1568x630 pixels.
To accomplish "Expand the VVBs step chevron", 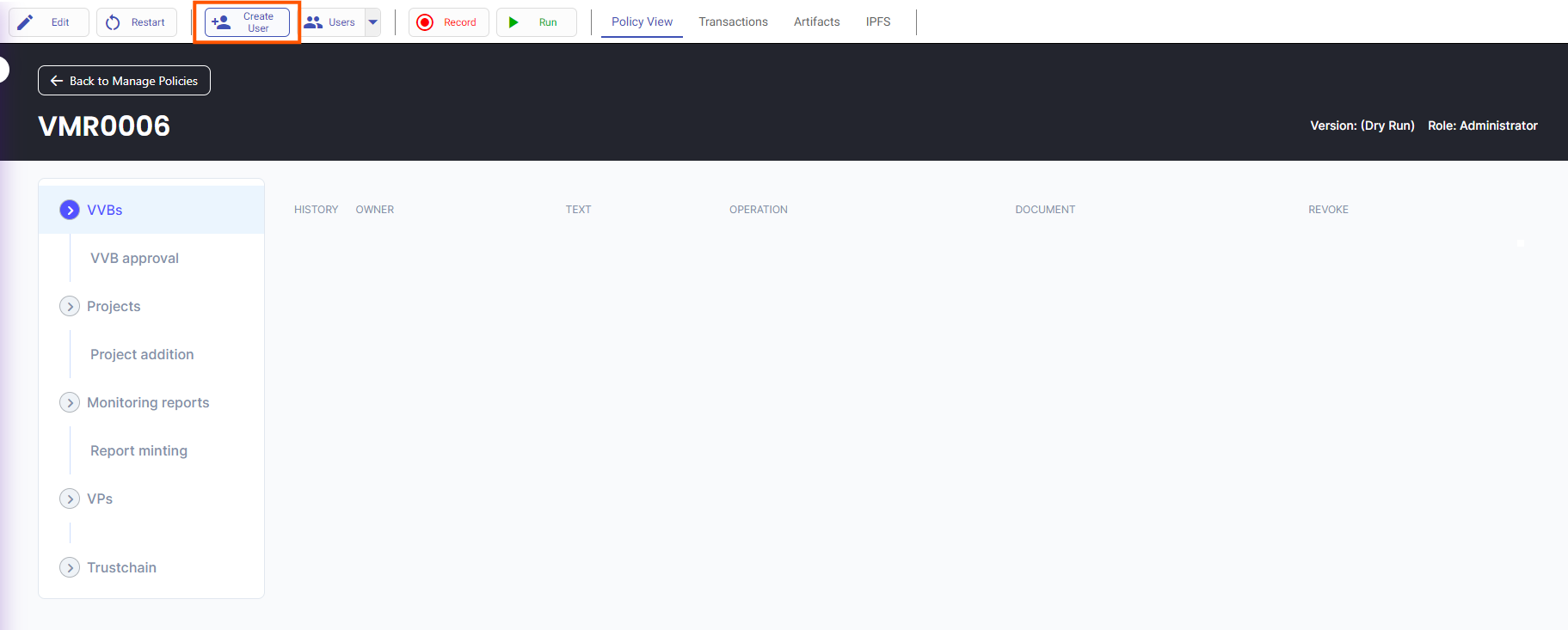I will pos(70,210).
